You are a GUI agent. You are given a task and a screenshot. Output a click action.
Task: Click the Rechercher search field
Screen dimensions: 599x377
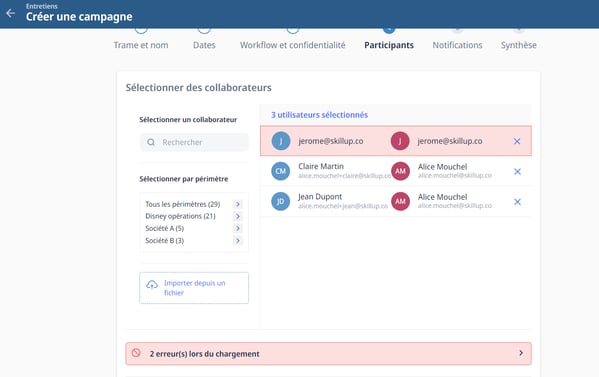point(194,142)
